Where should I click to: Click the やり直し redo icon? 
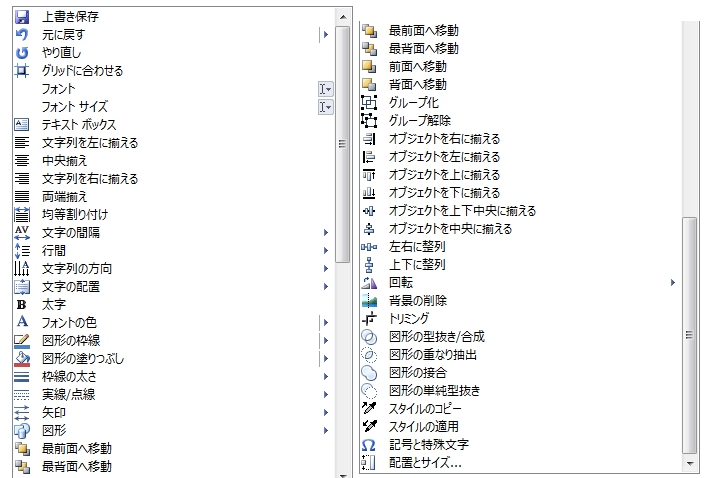click(22, 53)
